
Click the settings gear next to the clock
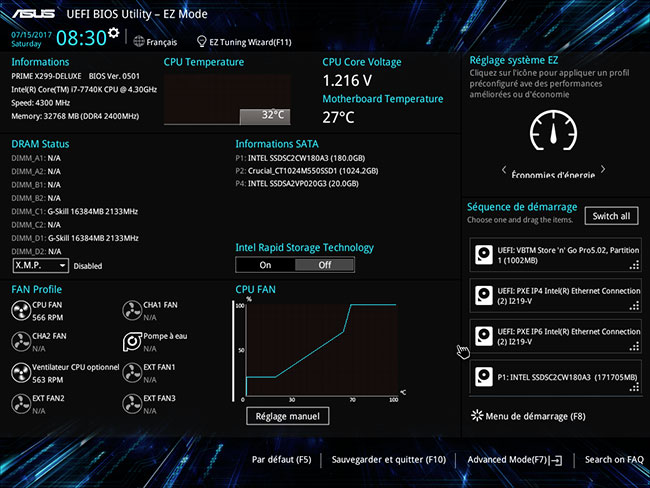point(114,33)
